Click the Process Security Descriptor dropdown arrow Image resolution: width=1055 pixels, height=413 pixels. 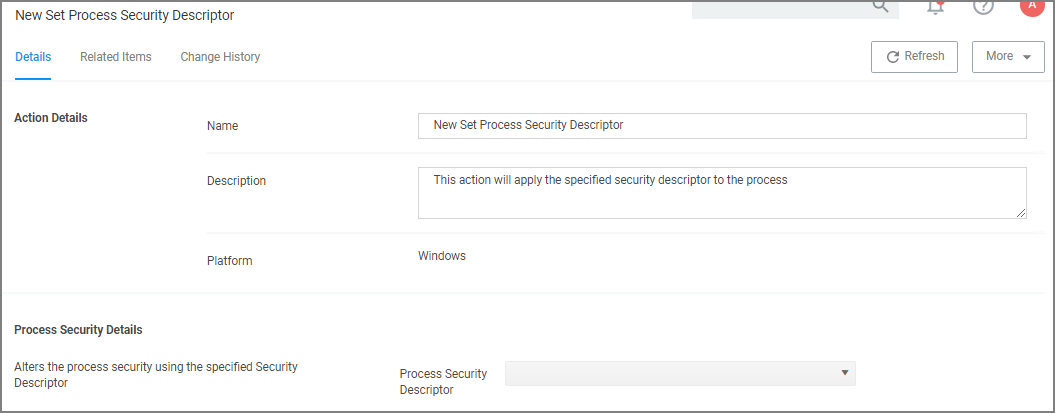(x=845, y=373)
